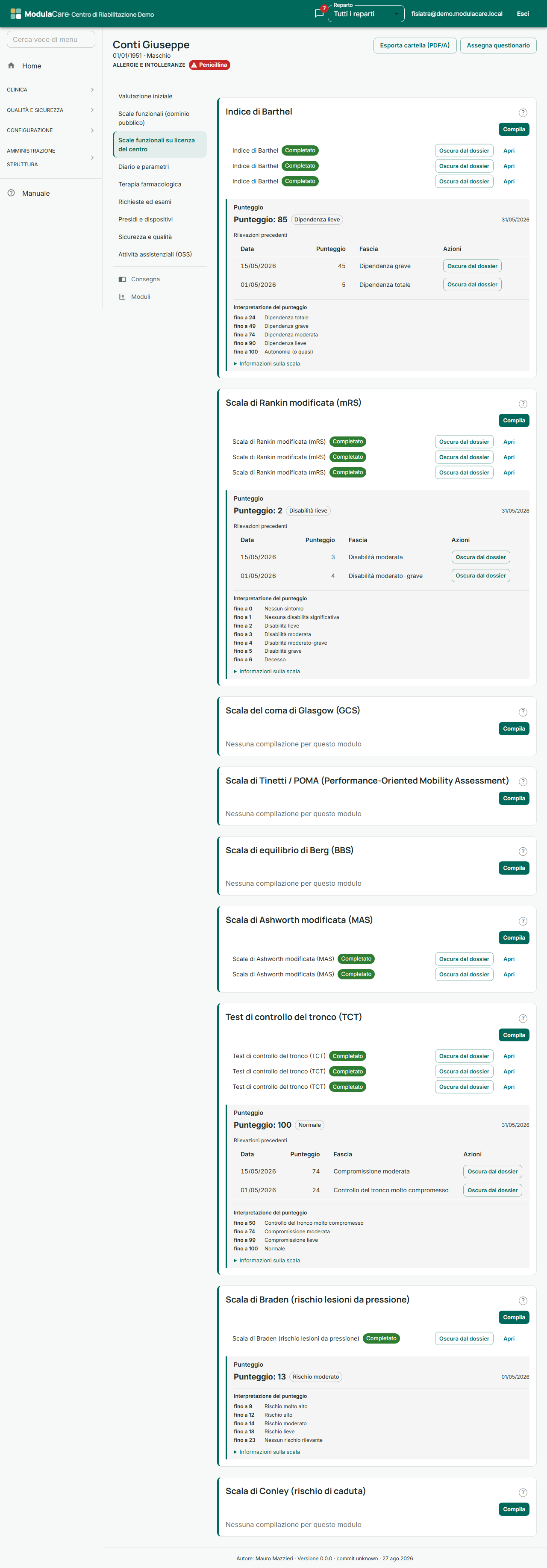Expand the CLINICA sidebar section
The image size is (547, 1568).
click(51, 89)
